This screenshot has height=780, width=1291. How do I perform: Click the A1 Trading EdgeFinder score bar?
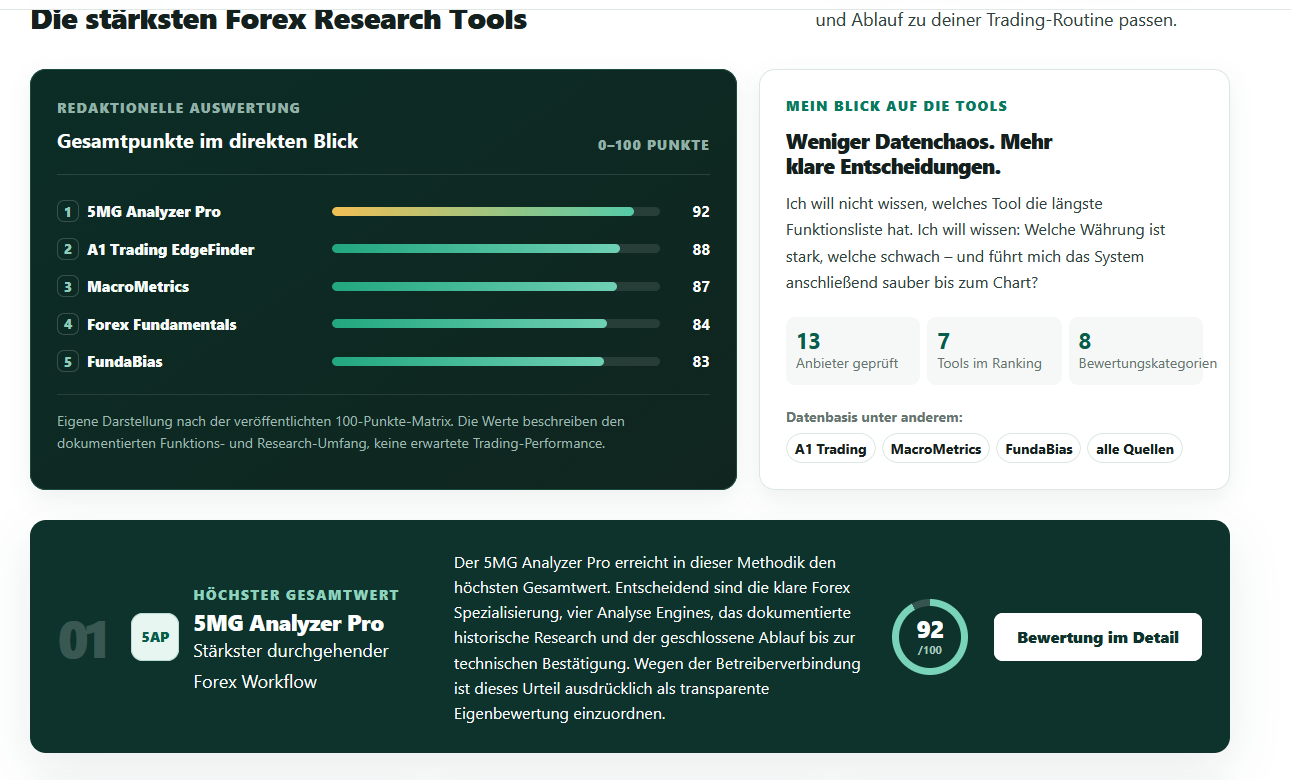(x=496, y=249)
